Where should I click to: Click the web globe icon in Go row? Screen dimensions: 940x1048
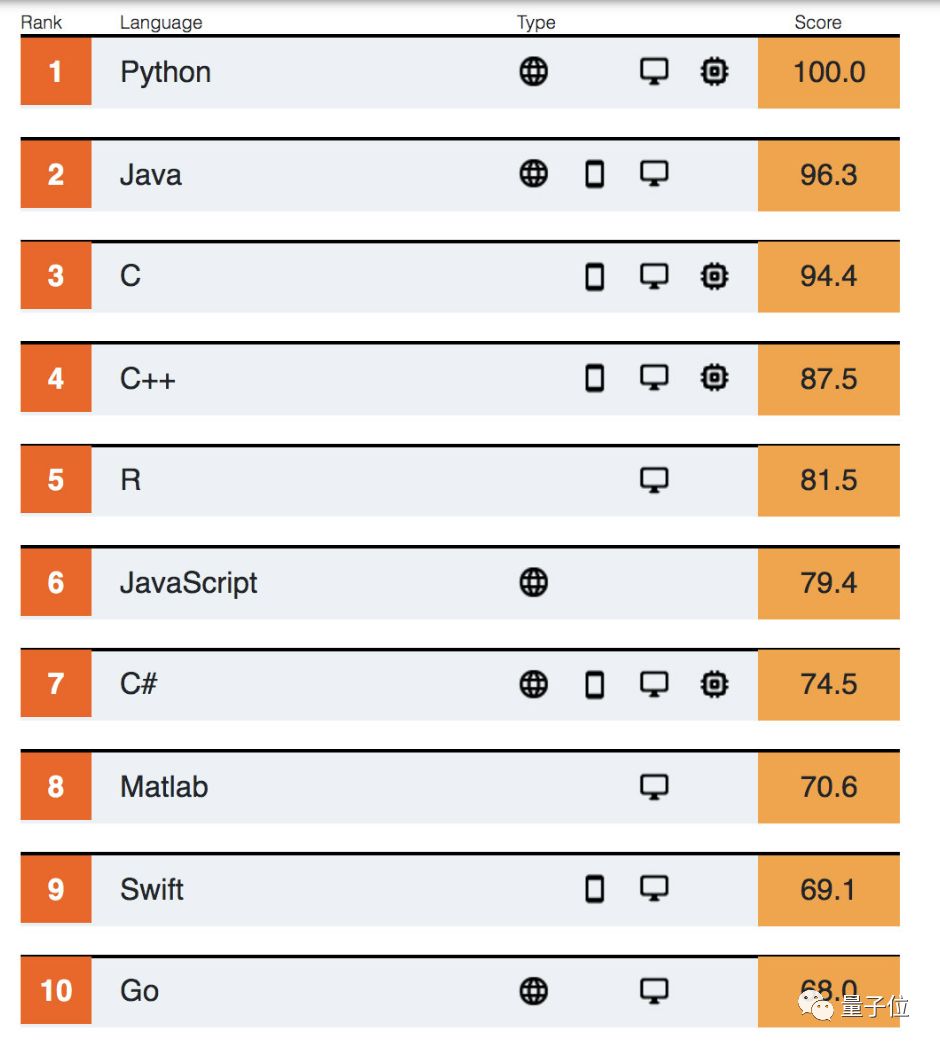coord(534,991)
